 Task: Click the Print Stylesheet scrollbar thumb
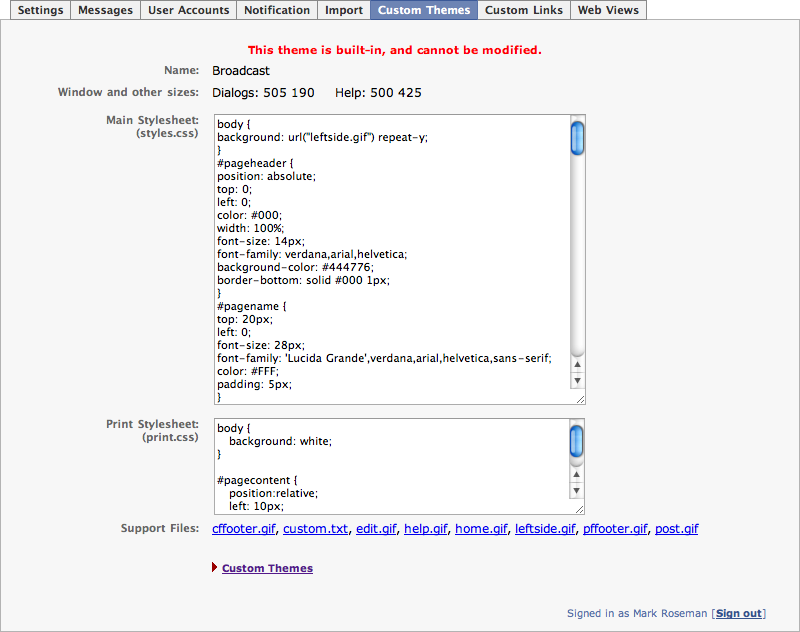[x=577, y=442]
